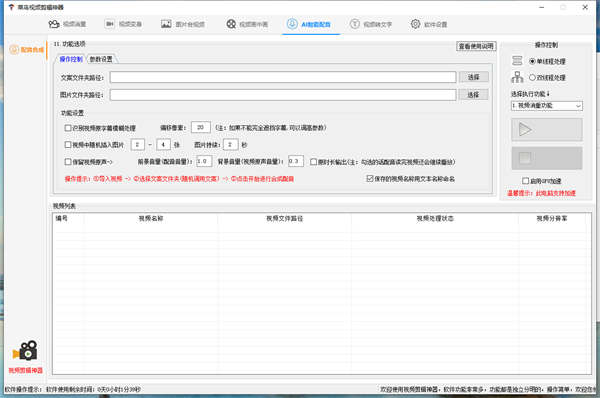
Task: Click the gear icon in the top navigation
Action: click(x=415, y=24)
